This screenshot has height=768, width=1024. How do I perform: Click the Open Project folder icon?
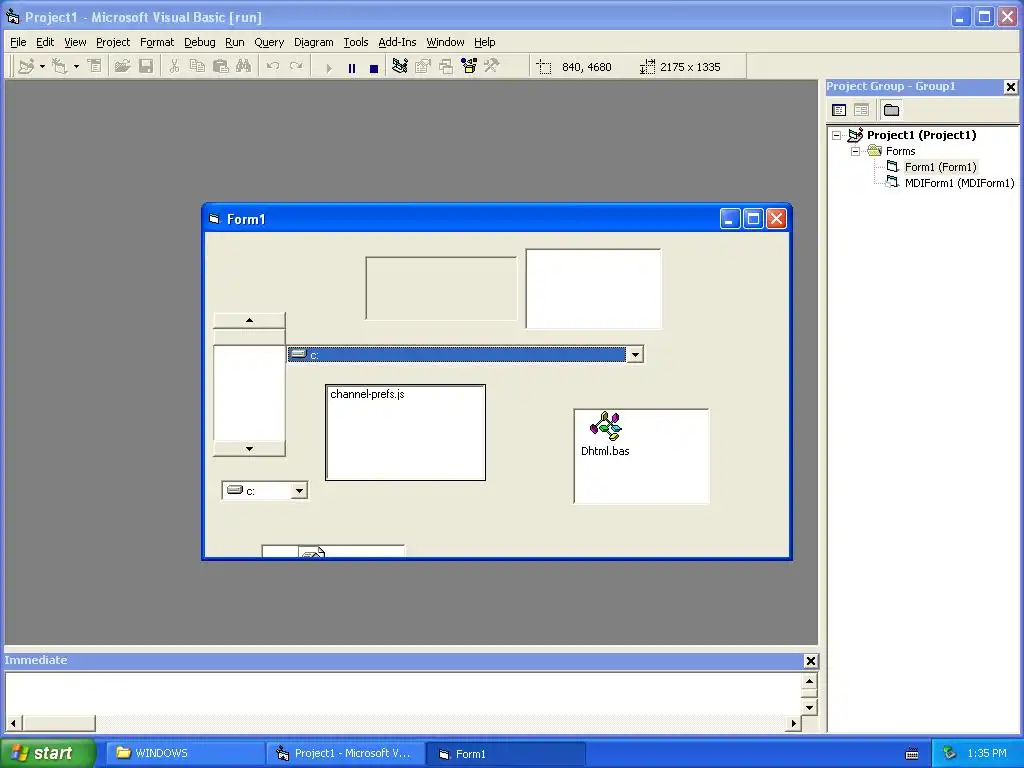[x=122, y=66]
